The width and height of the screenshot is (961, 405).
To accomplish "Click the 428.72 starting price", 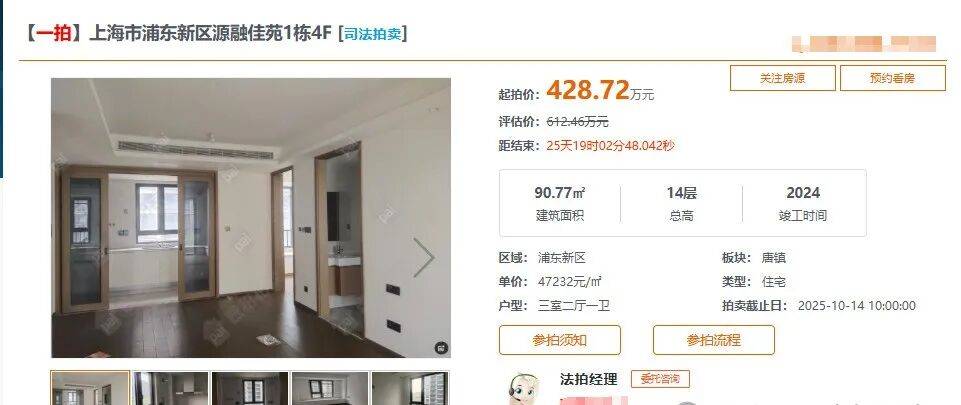I will click(x=587, y=91).
